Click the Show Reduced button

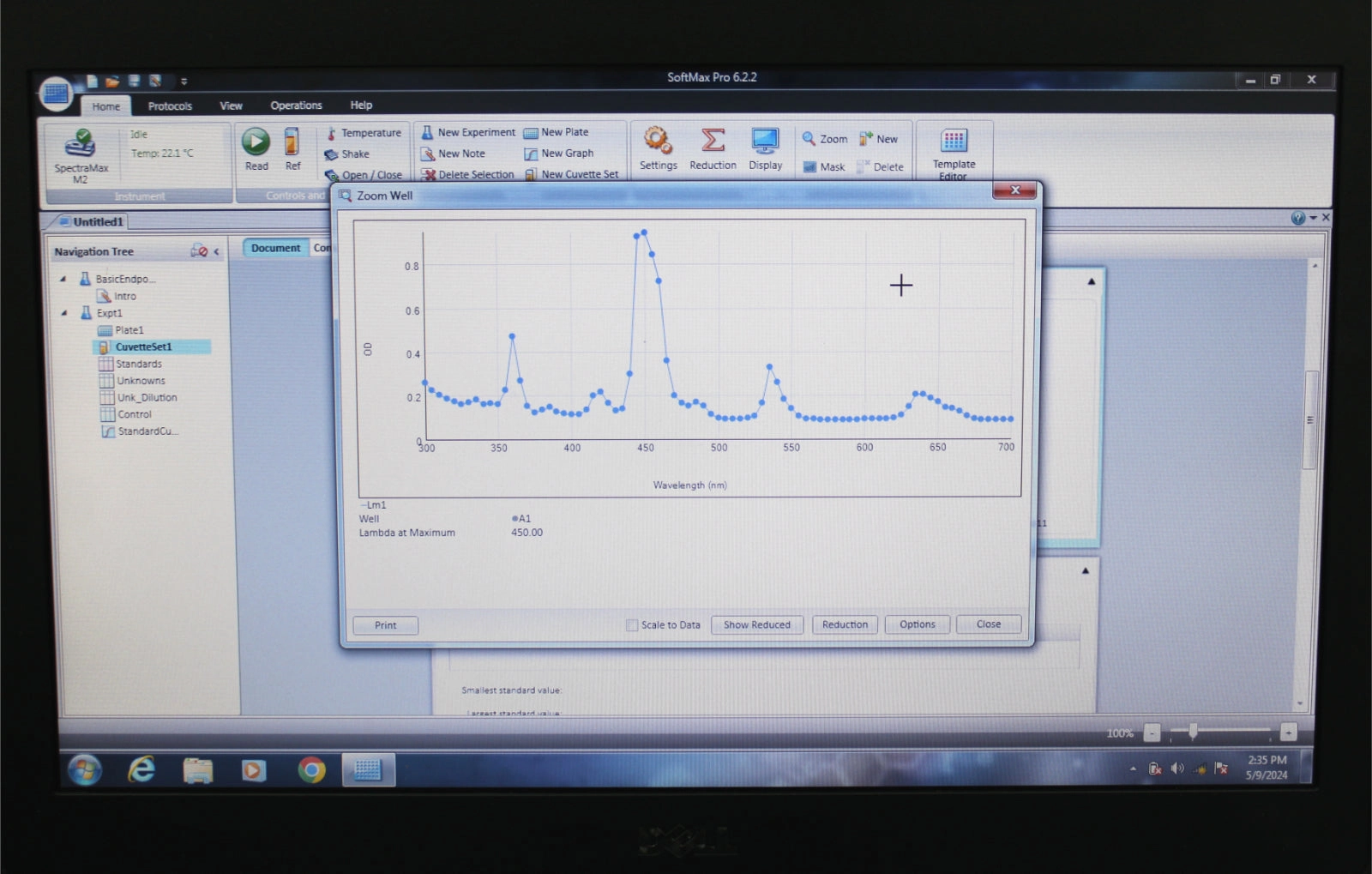click(x=756, y=624)
